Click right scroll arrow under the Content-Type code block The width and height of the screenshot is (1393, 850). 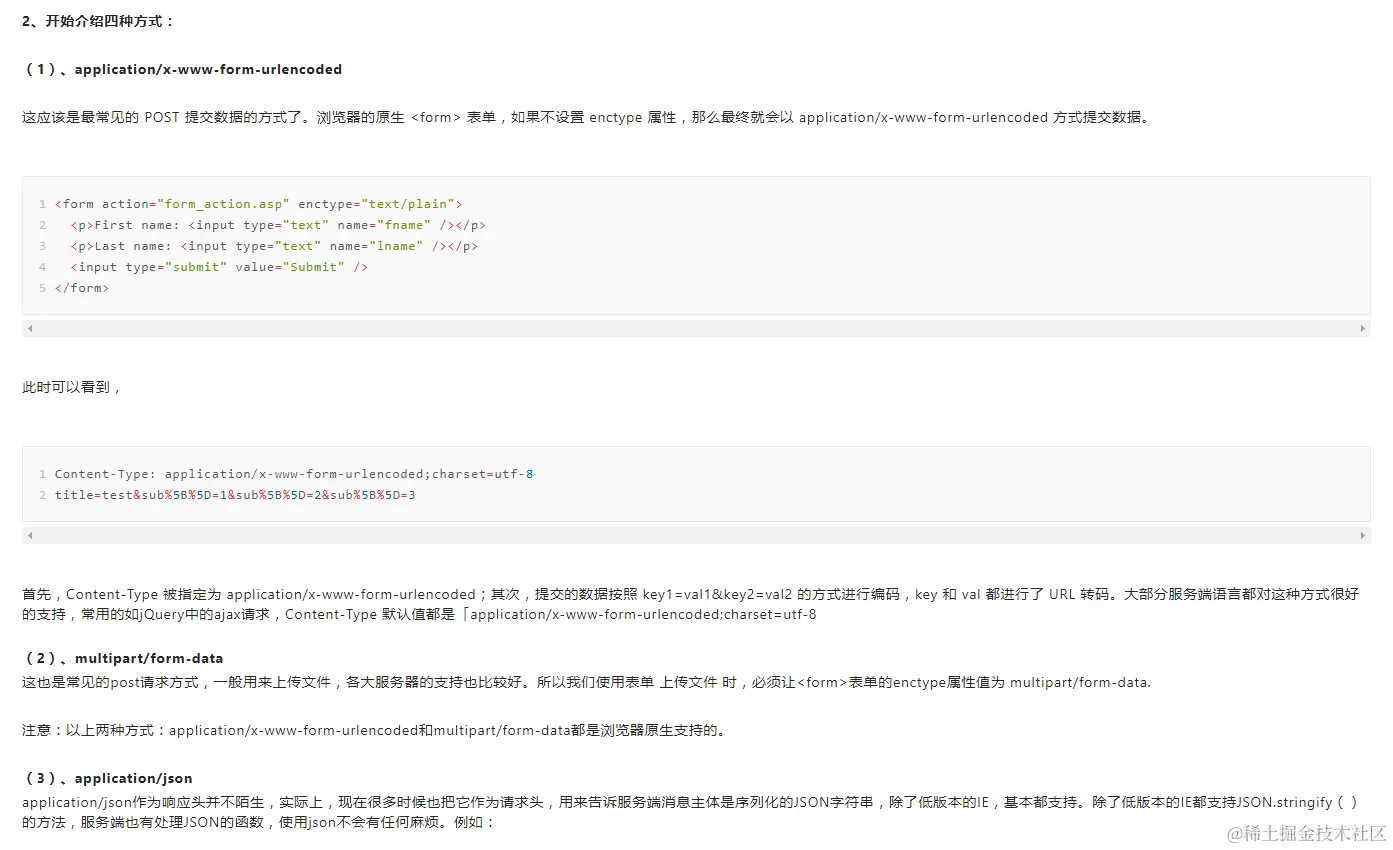(1362, 536)
